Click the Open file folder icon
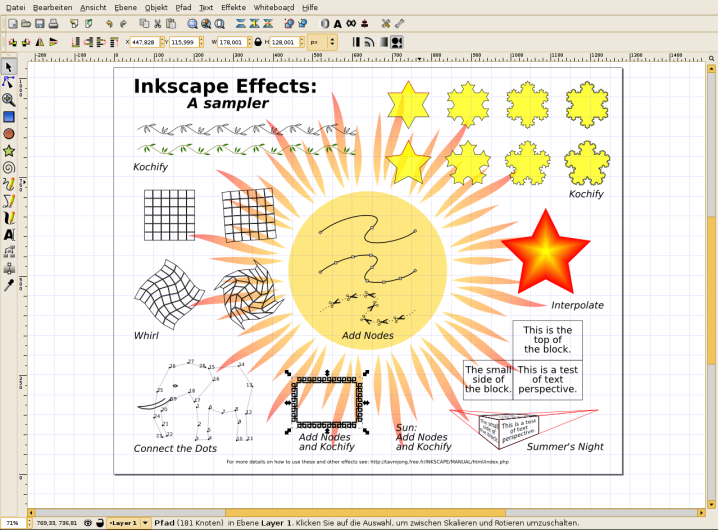 coord(26,24)
